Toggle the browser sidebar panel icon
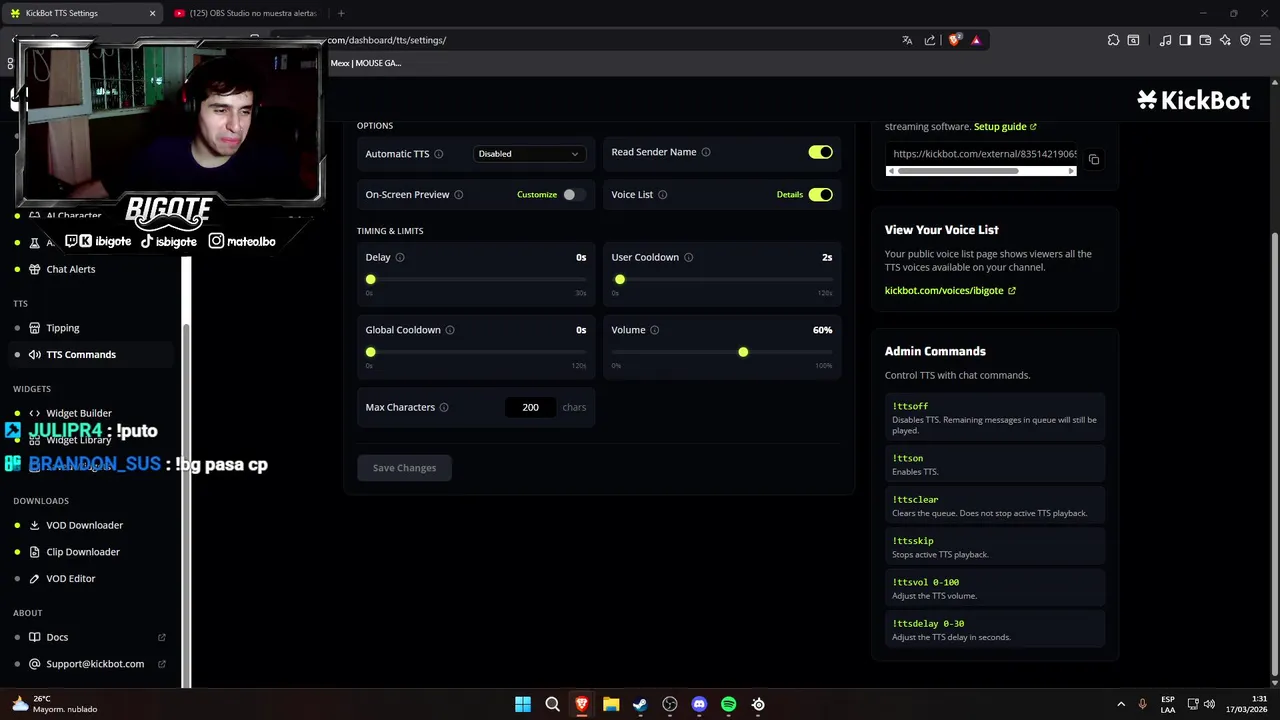1280x720 pixels. pos(1185,40)
